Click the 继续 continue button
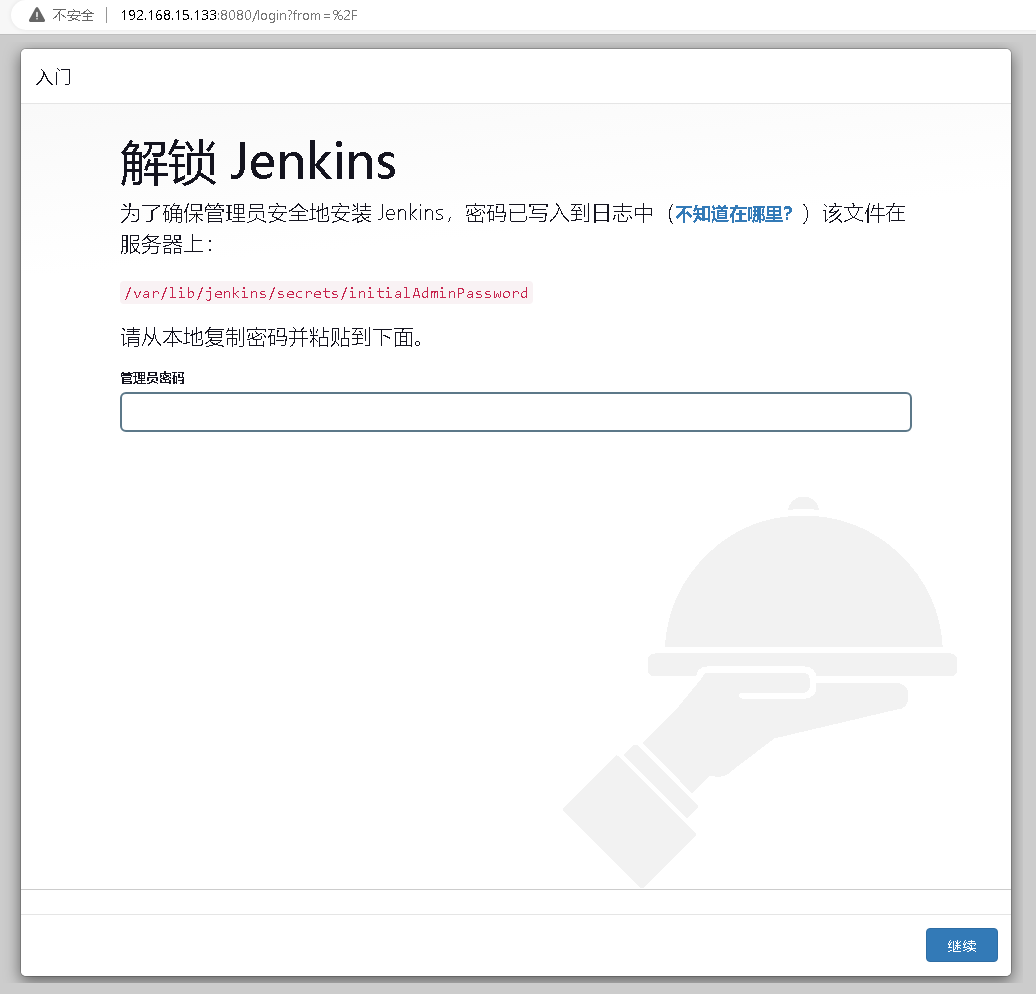Viewport: 1036px width, 994px height. pos(961,945)
